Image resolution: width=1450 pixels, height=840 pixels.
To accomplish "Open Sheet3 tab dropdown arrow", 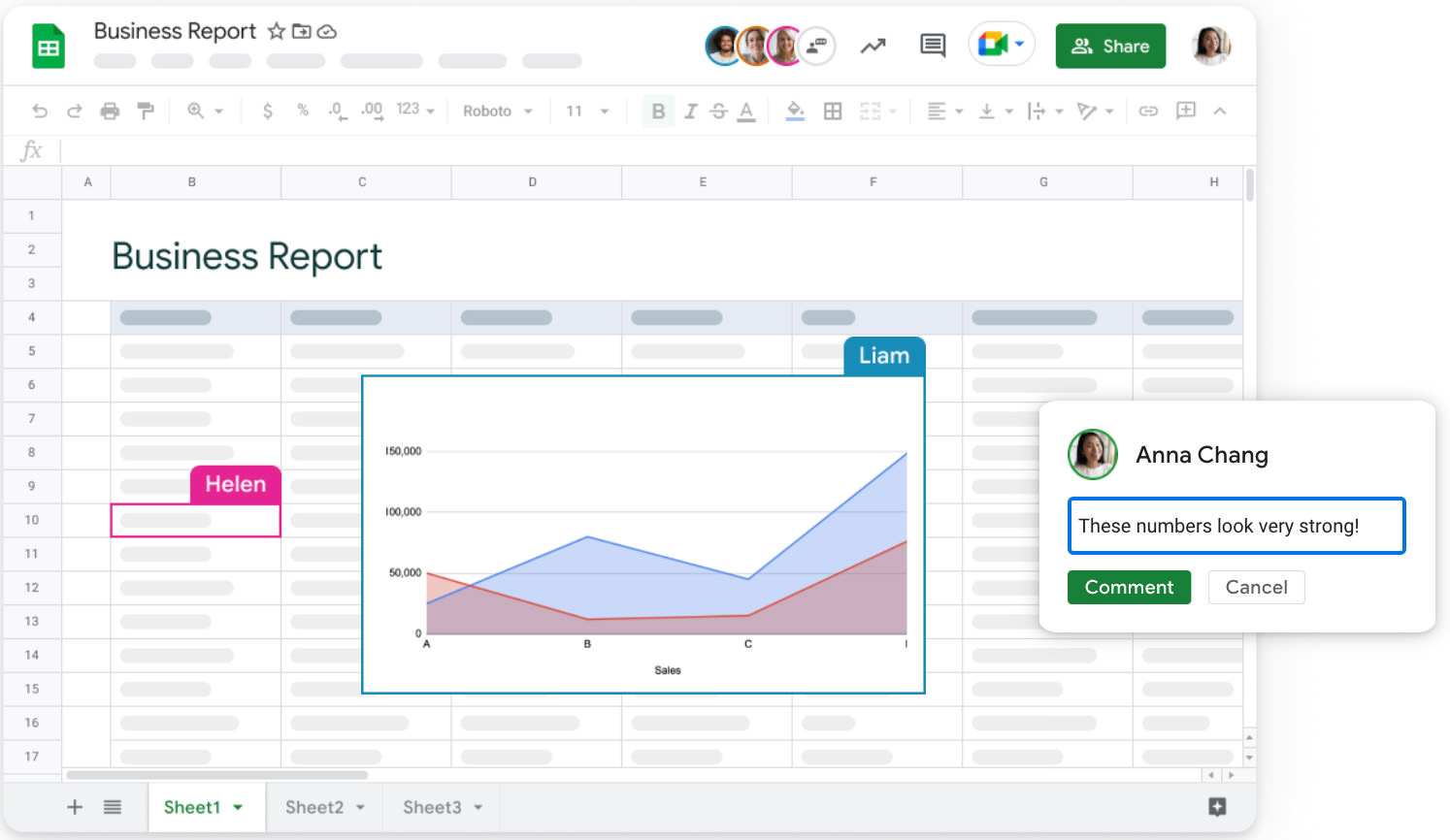I will click(x=478, y=808).
